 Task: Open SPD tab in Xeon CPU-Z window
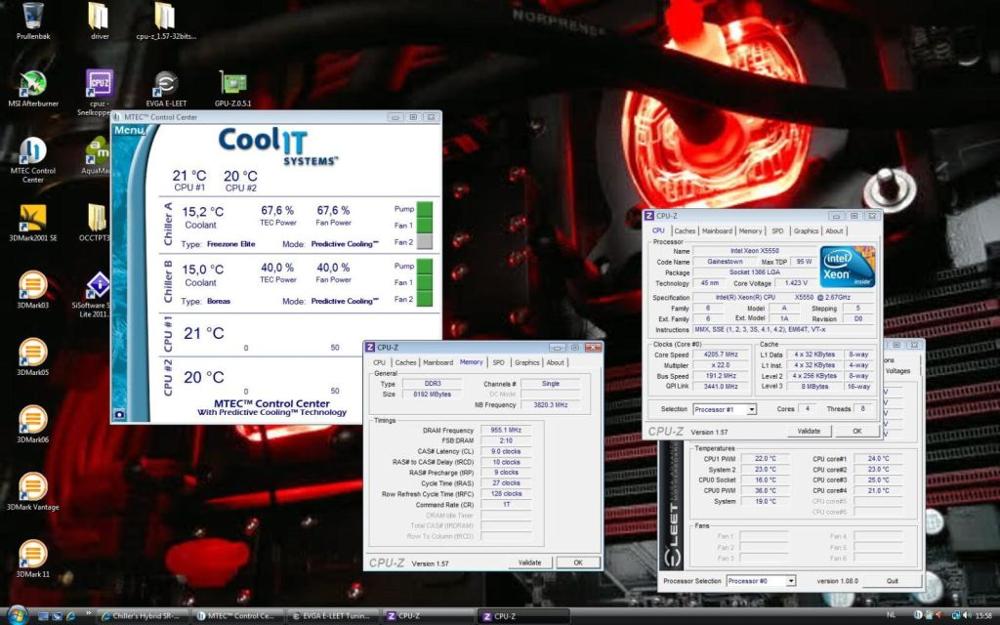tap(777, 231)
